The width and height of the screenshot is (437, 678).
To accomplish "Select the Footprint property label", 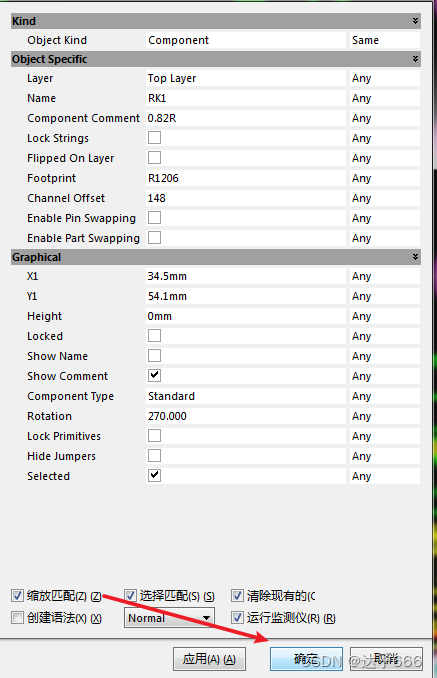I will [x=51, y=178].
